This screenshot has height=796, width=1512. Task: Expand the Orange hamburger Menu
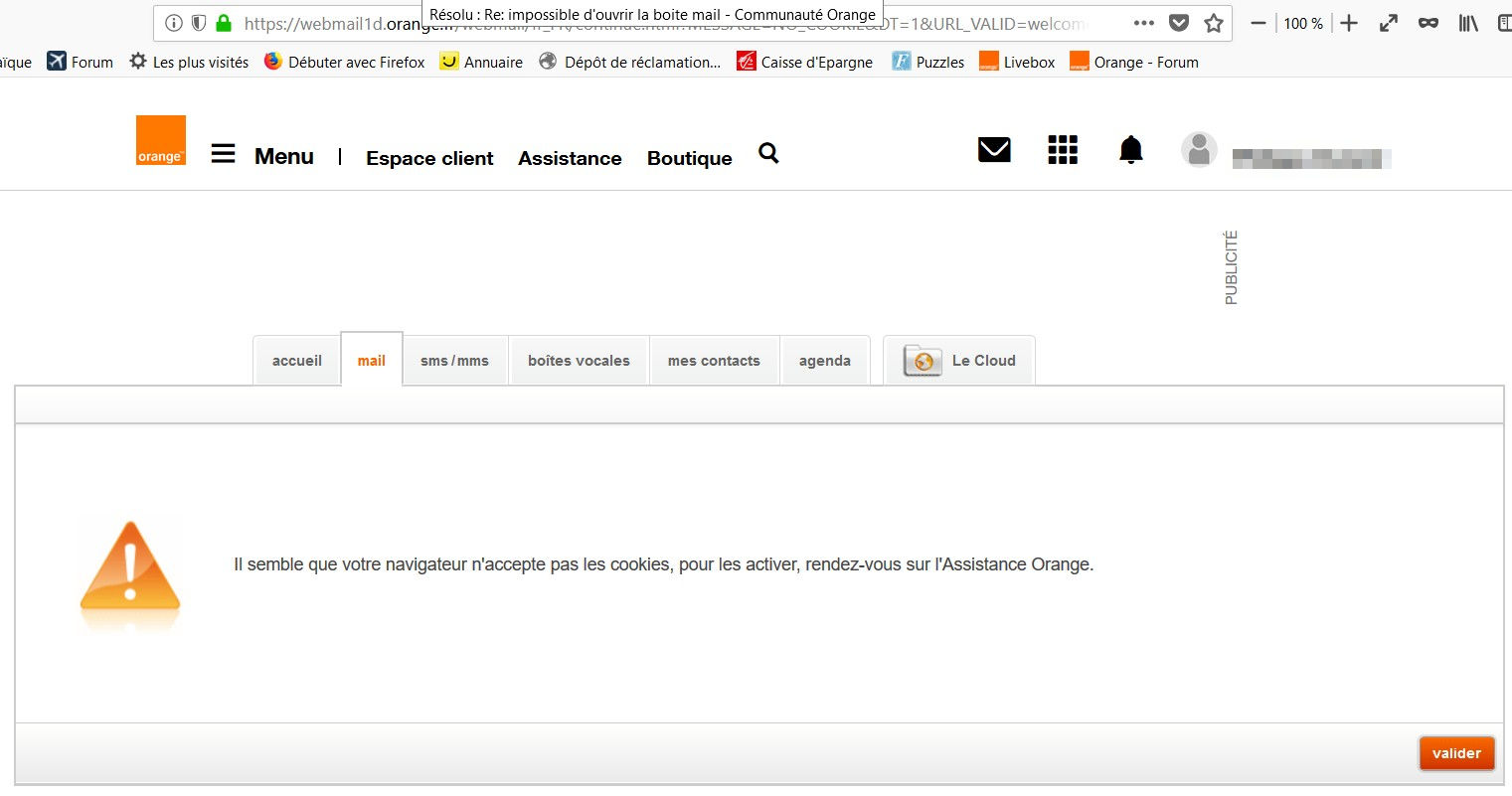pyautogui.click(x=222, y=153)
